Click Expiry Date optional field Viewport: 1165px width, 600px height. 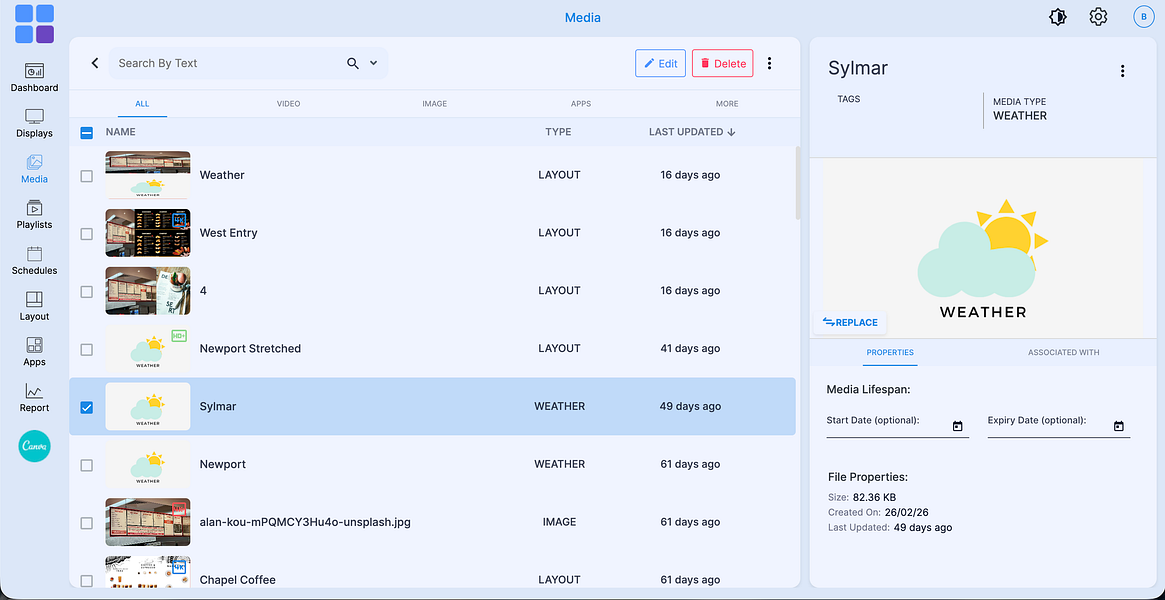[1059, 424]
